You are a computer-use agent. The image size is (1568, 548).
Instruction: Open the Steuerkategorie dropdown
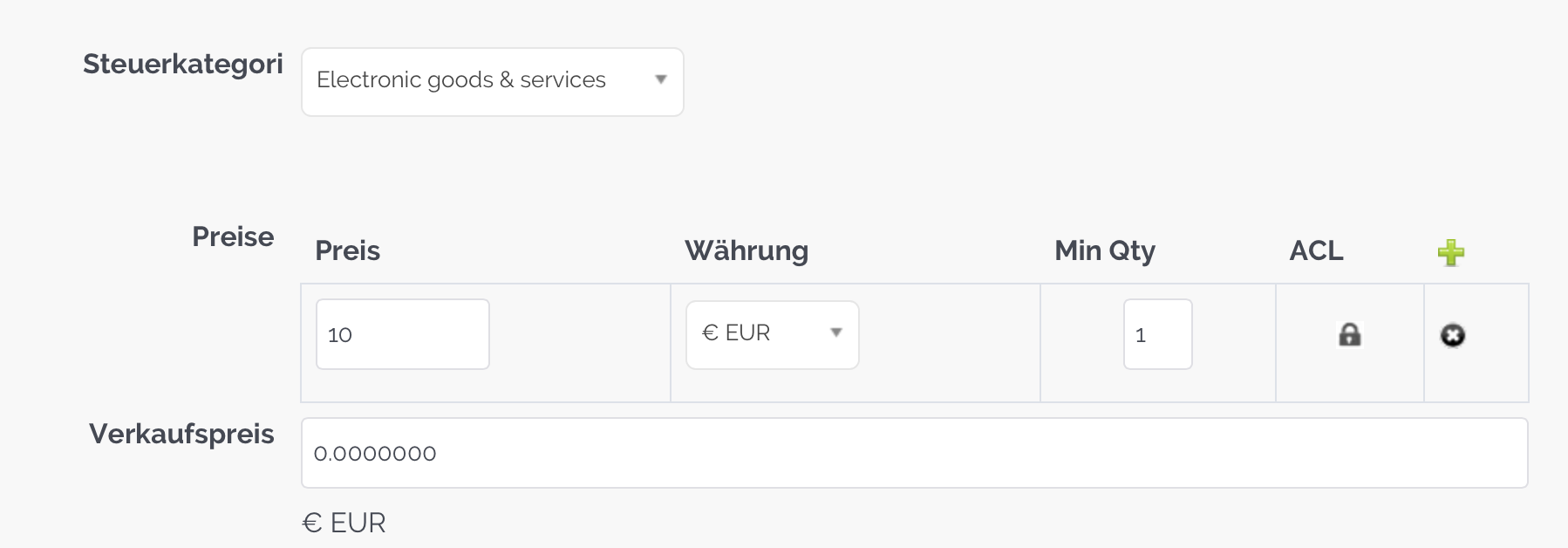tap(492, 82)
